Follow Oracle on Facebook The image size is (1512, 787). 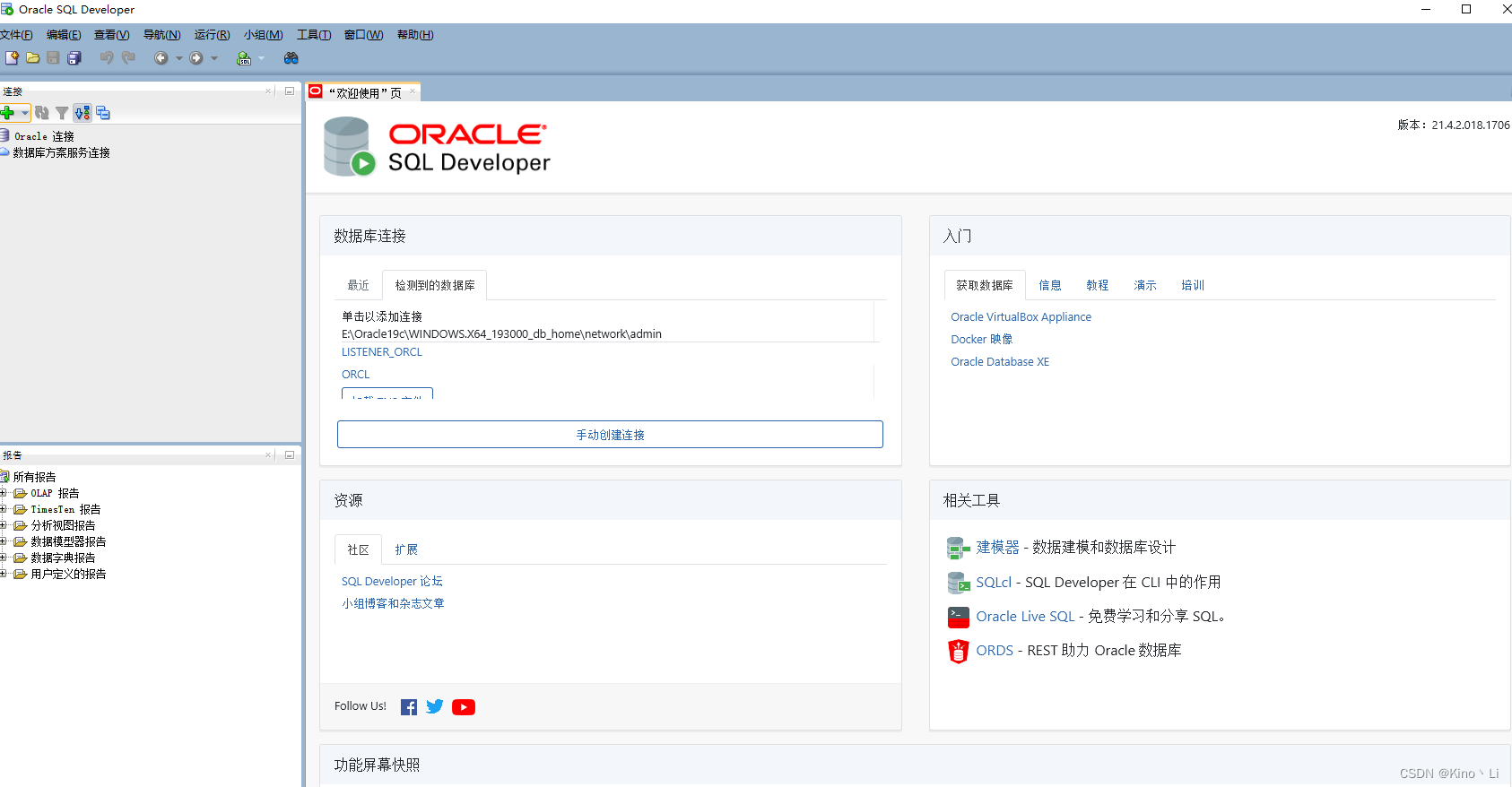pyautogui.click(x=409, y=707)
